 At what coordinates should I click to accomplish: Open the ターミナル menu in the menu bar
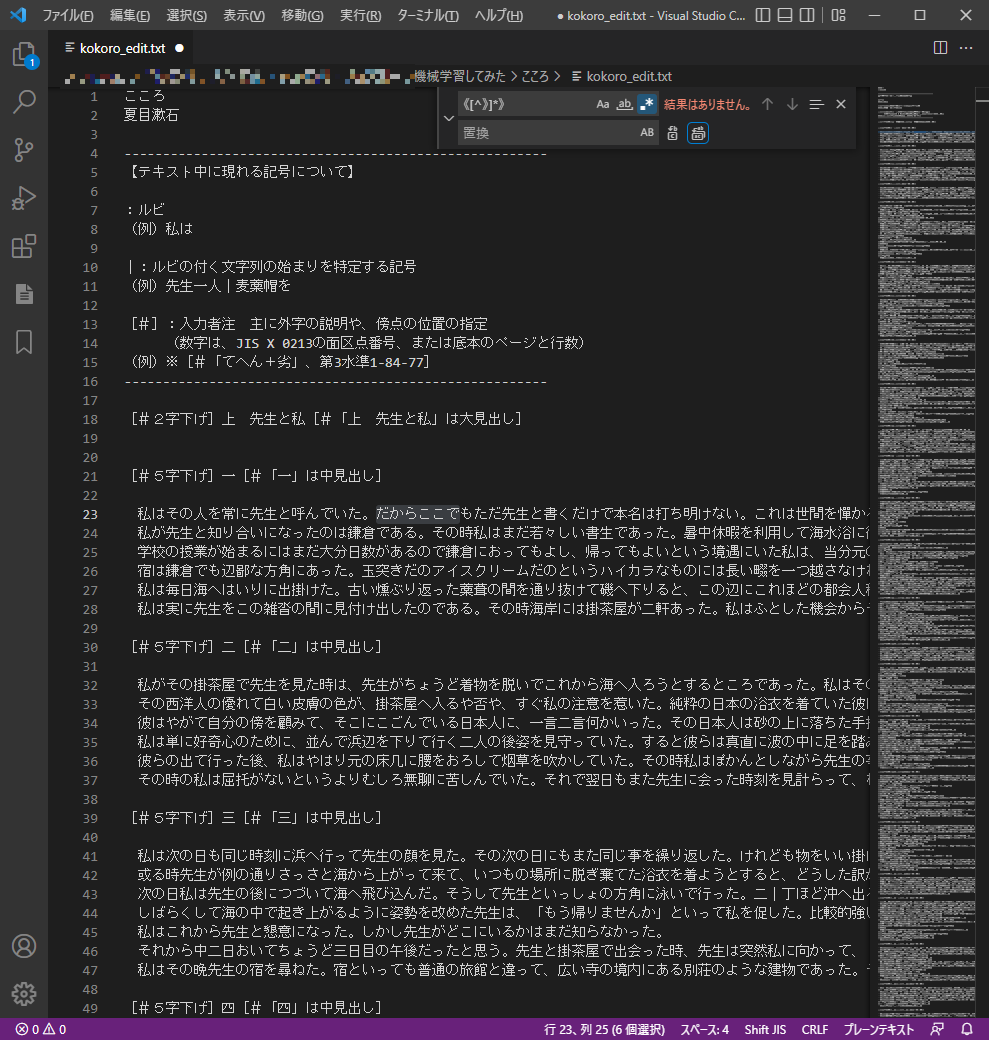point(427,16)
